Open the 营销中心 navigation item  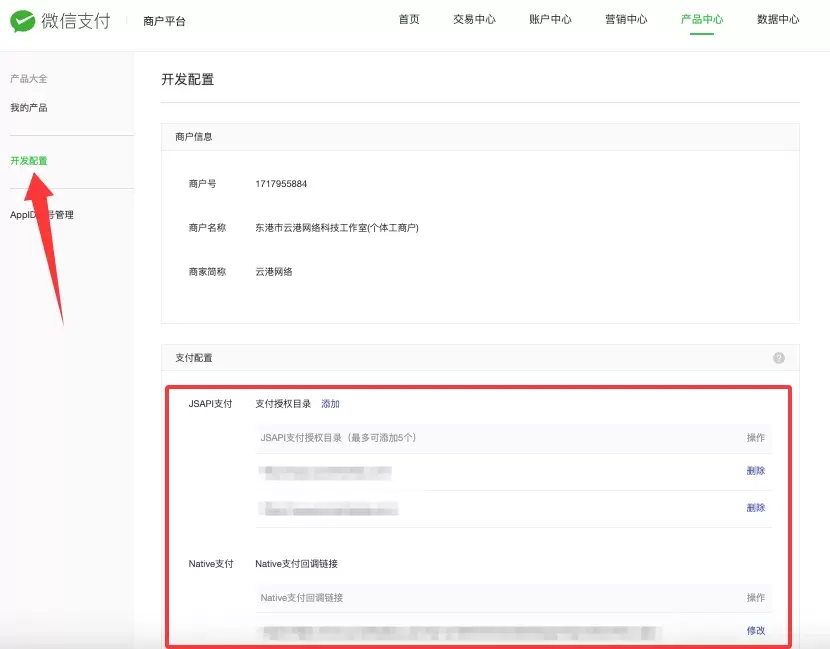[626, 20]
